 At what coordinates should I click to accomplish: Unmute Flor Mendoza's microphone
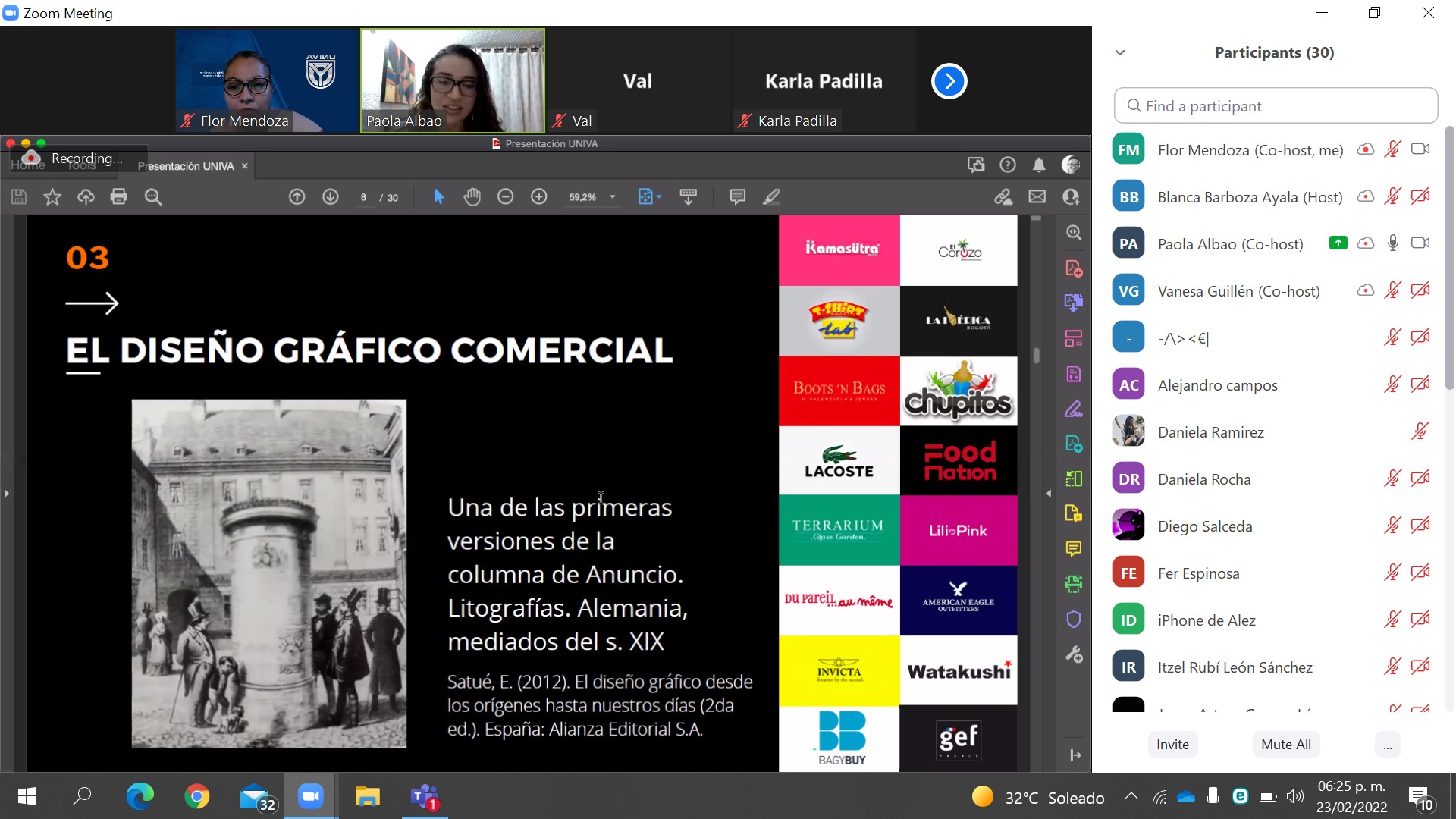(1393, 149)
